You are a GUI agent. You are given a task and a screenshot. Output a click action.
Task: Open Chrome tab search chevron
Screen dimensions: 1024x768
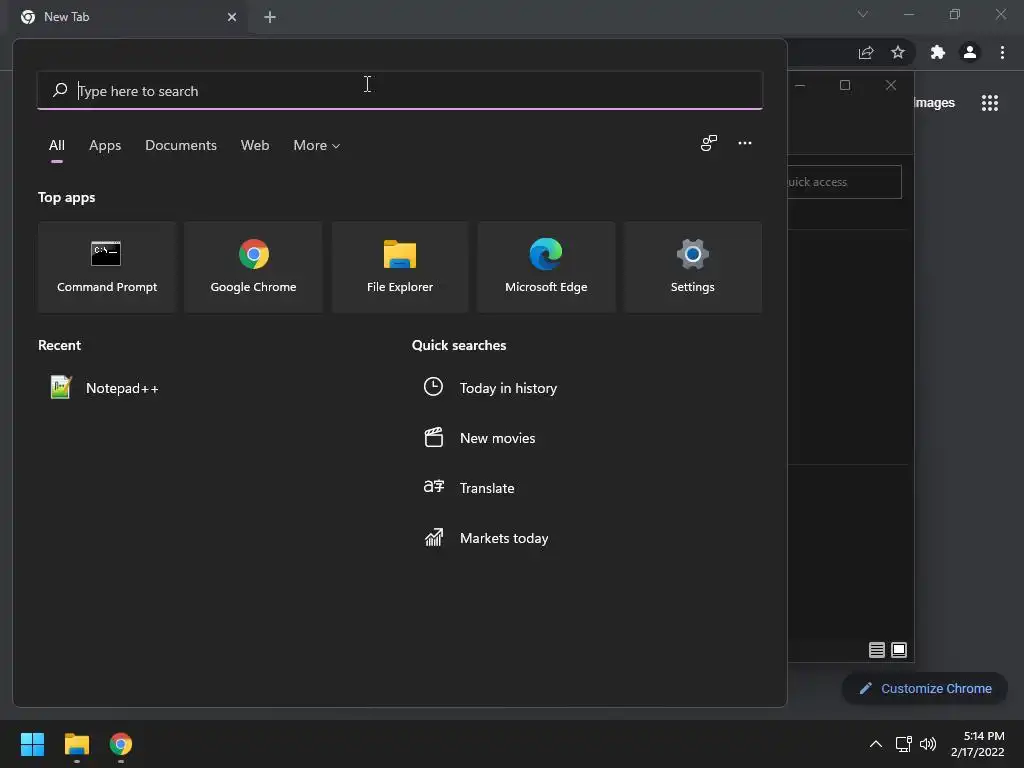point(863,14)
